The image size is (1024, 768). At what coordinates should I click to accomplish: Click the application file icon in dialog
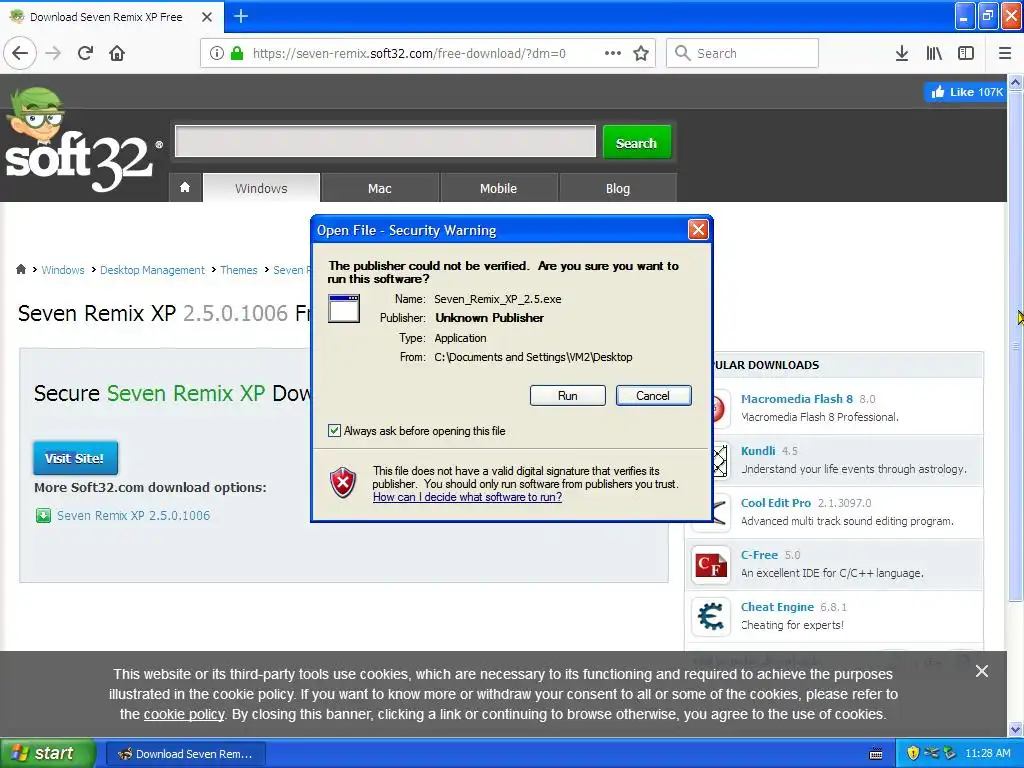[344, 308]
